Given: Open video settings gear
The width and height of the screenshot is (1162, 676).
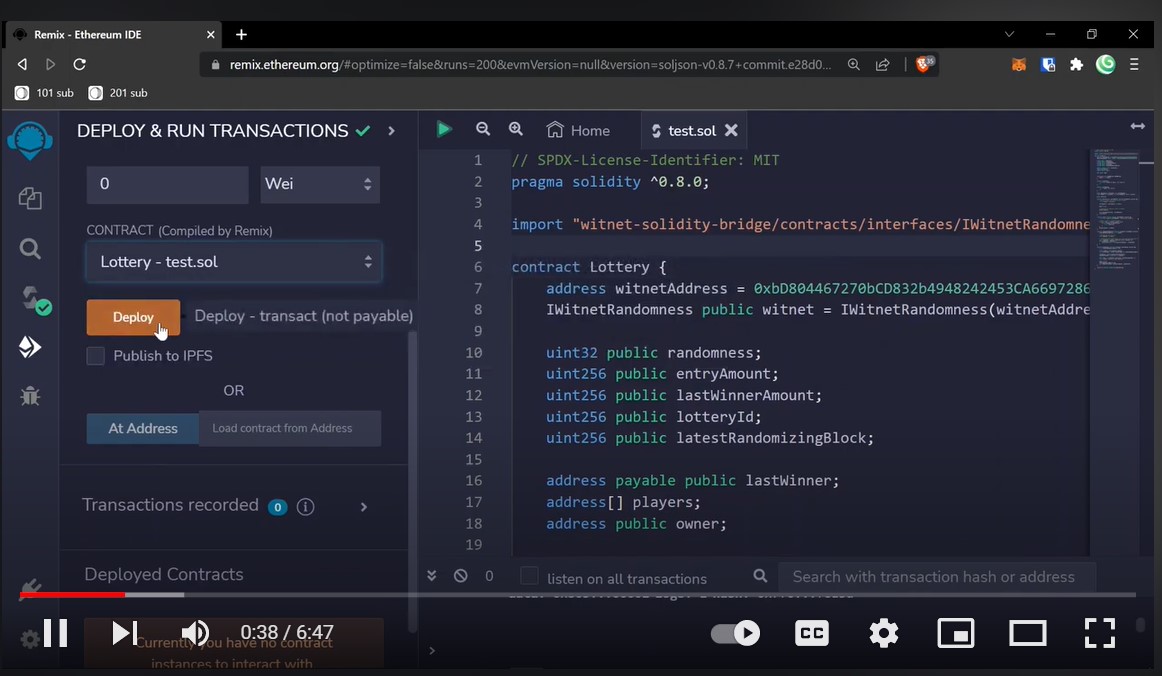Looking at the screenshot, I should [883, 633].
